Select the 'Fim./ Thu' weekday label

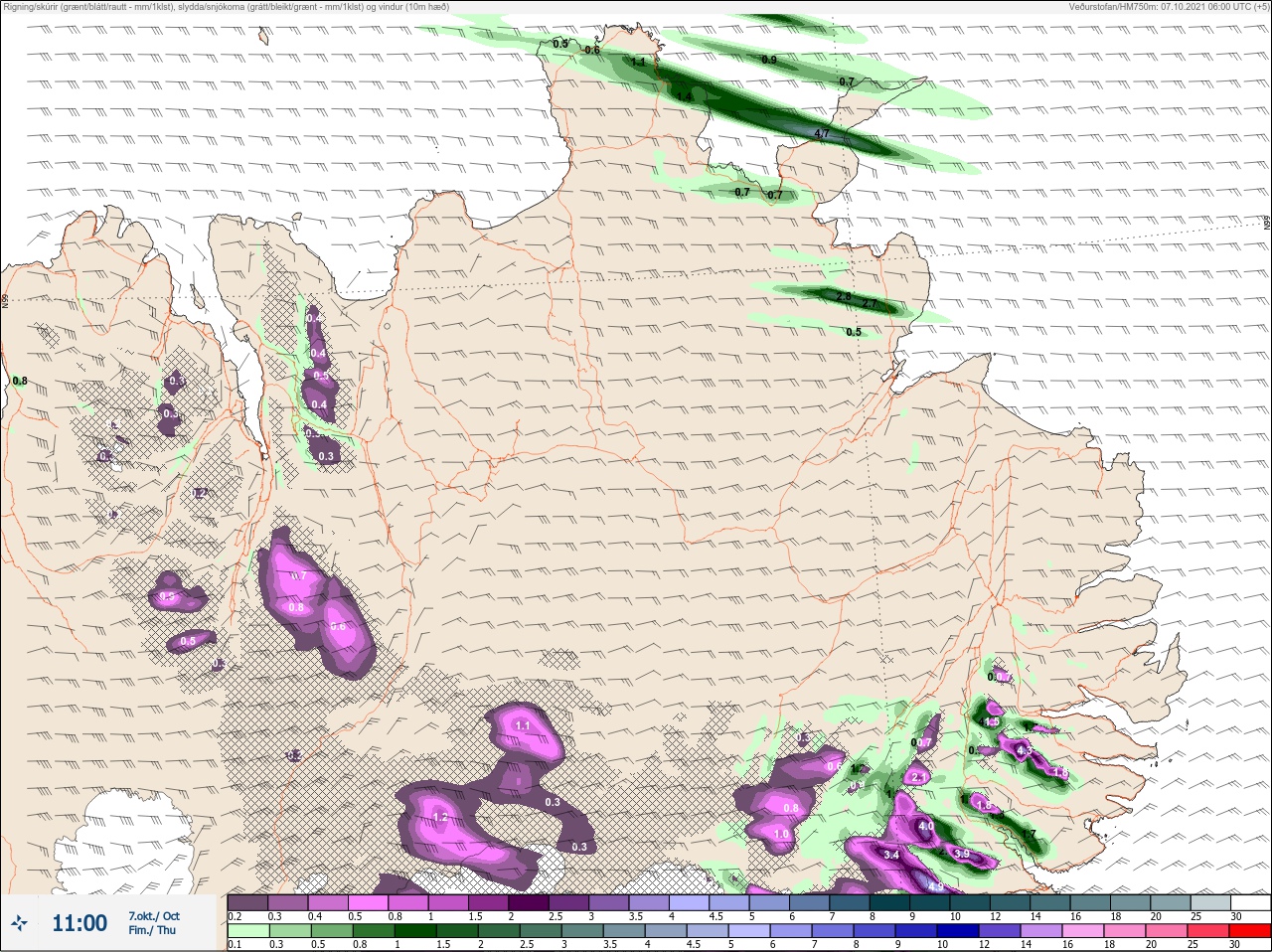[152, 930]
